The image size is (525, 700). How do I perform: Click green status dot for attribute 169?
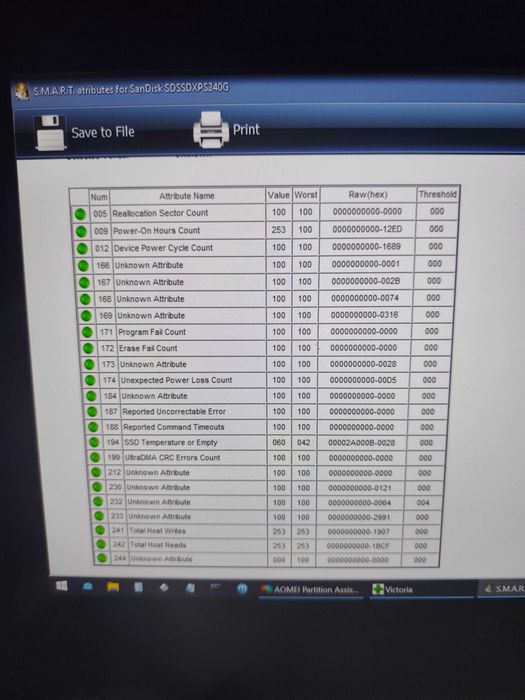86,316
